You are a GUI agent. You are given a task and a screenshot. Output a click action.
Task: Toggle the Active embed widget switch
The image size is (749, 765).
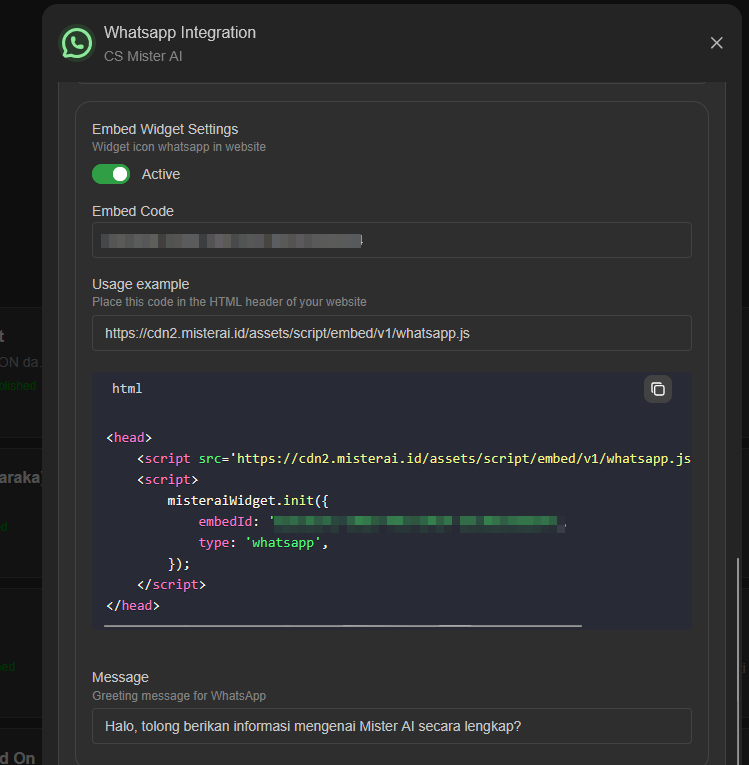click(x=111, y=174)
